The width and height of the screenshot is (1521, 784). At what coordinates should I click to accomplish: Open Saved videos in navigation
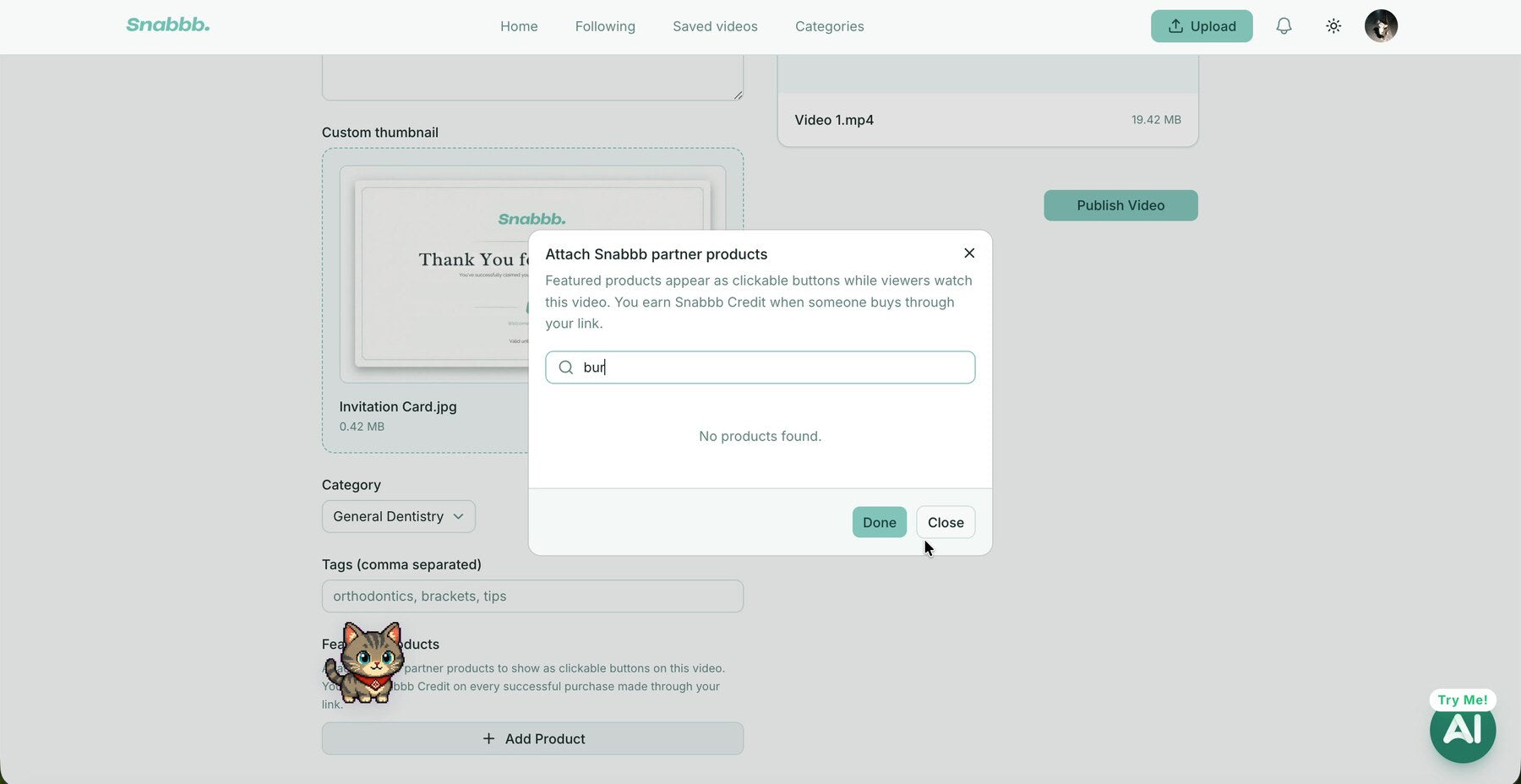[x=715, y=26]
